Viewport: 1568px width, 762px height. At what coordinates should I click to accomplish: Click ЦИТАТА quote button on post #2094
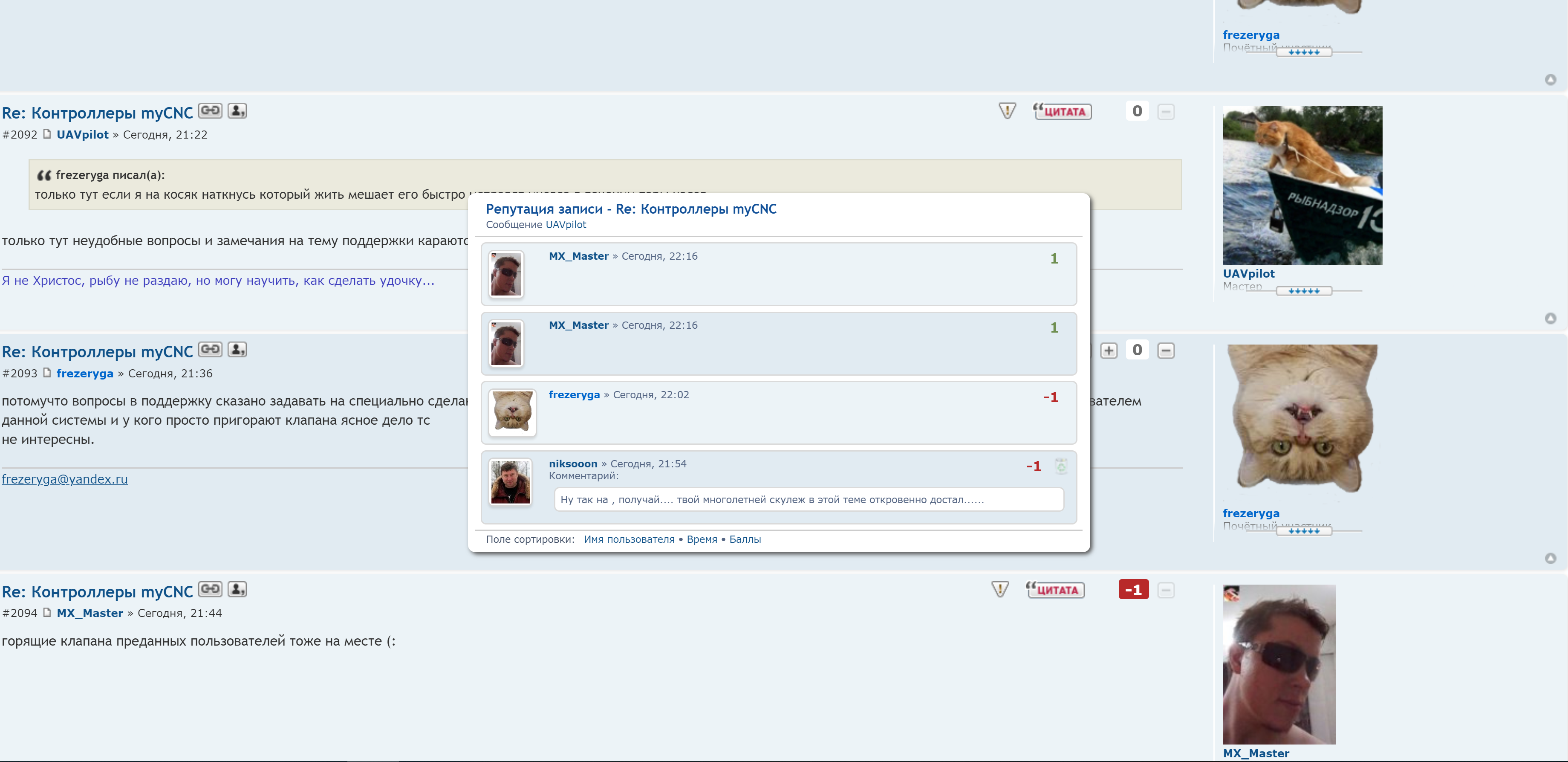1055,590
